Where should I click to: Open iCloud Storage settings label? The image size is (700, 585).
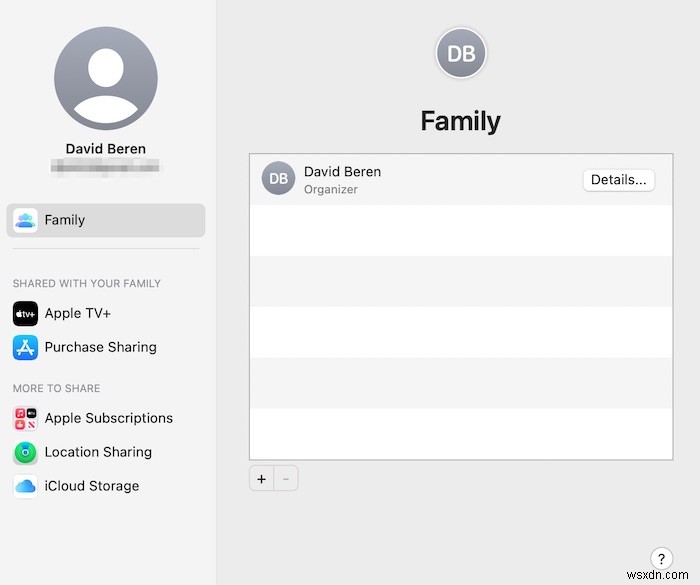point(92,486)
